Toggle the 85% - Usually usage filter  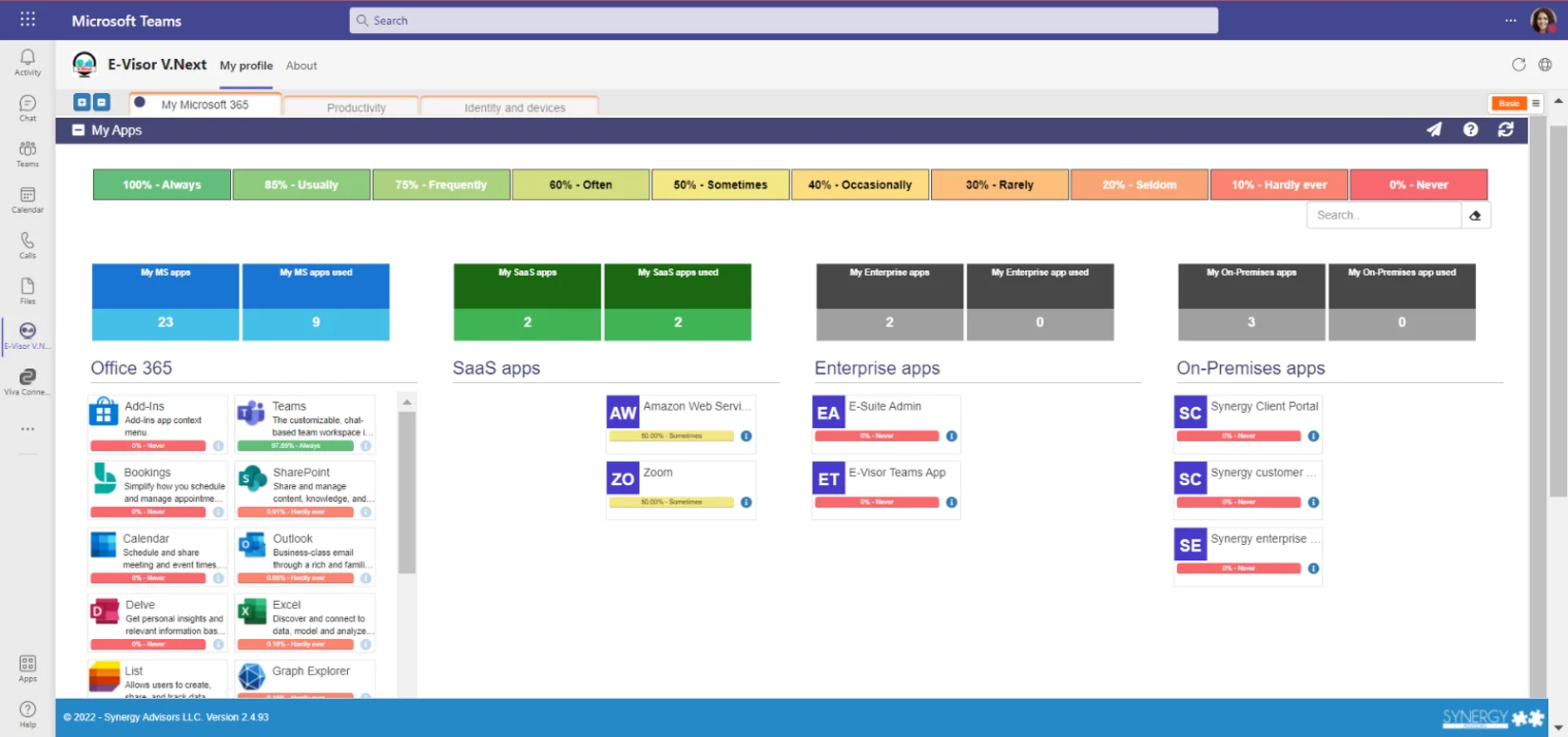tap(301, 184)
